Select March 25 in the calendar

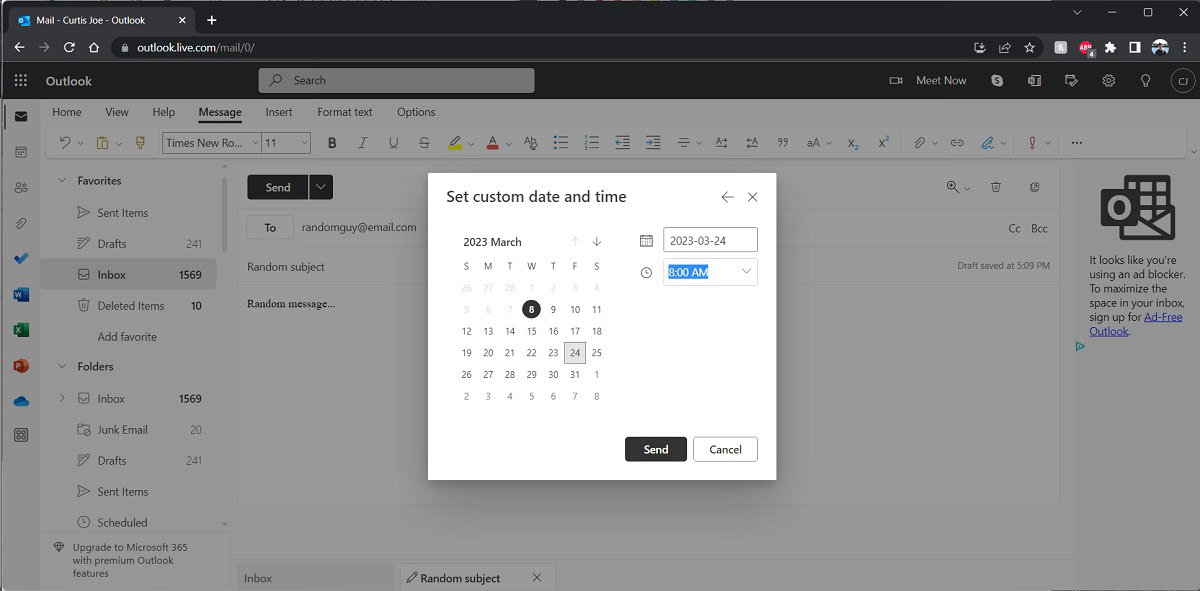tap(597, 353)
